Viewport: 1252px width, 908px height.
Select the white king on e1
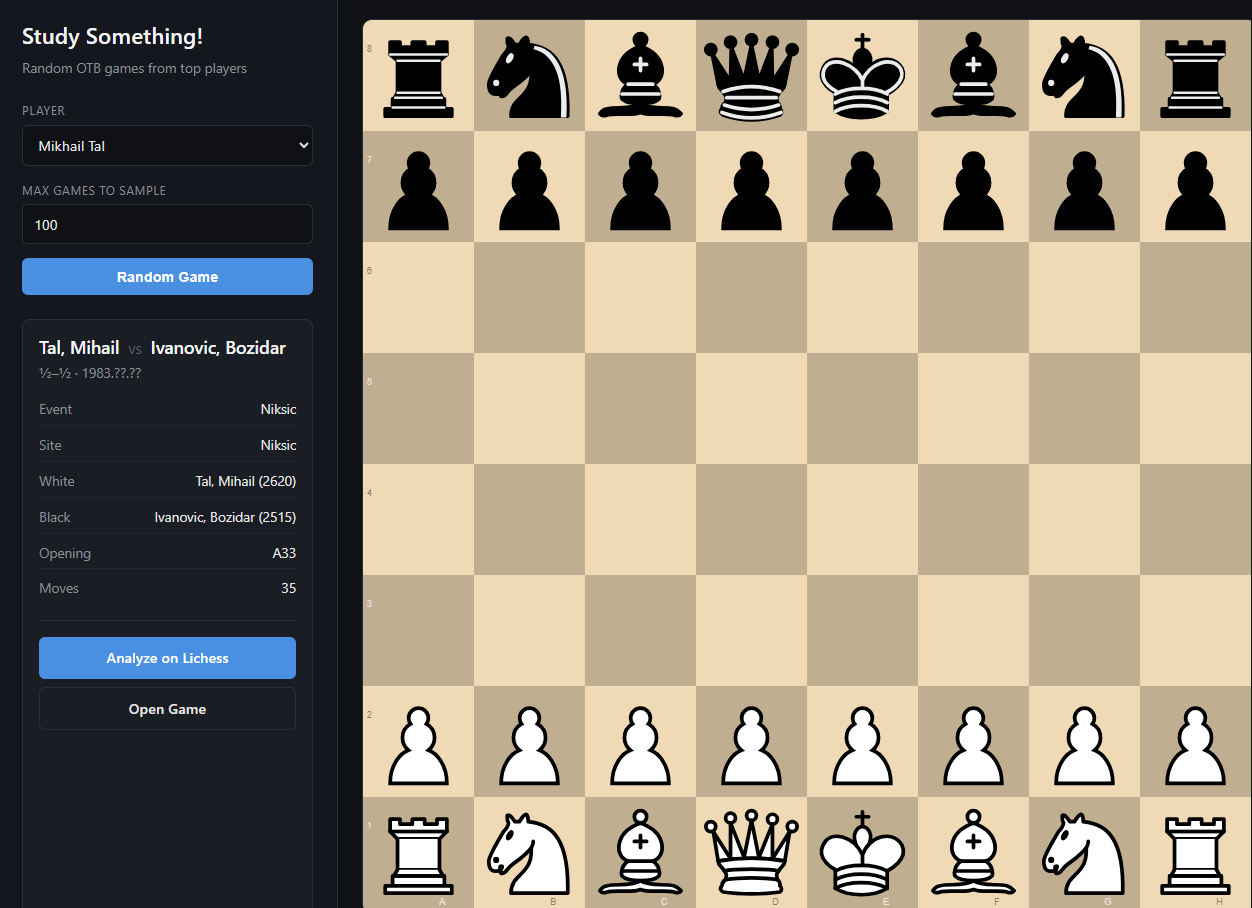(862, 852)
